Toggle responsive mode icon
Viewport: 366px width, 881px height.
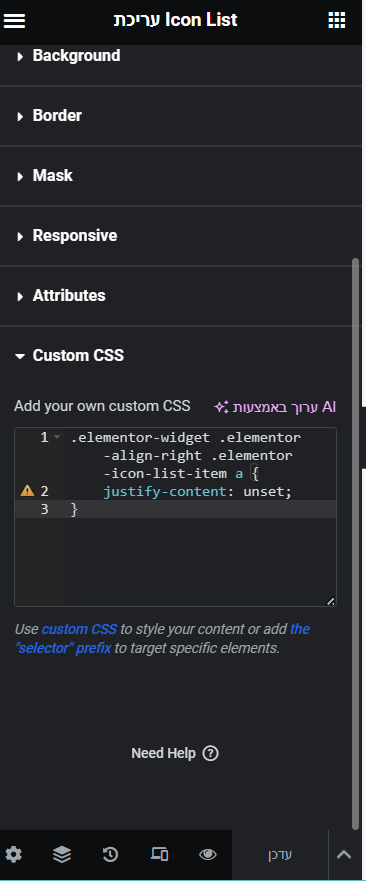click(160, 855)
